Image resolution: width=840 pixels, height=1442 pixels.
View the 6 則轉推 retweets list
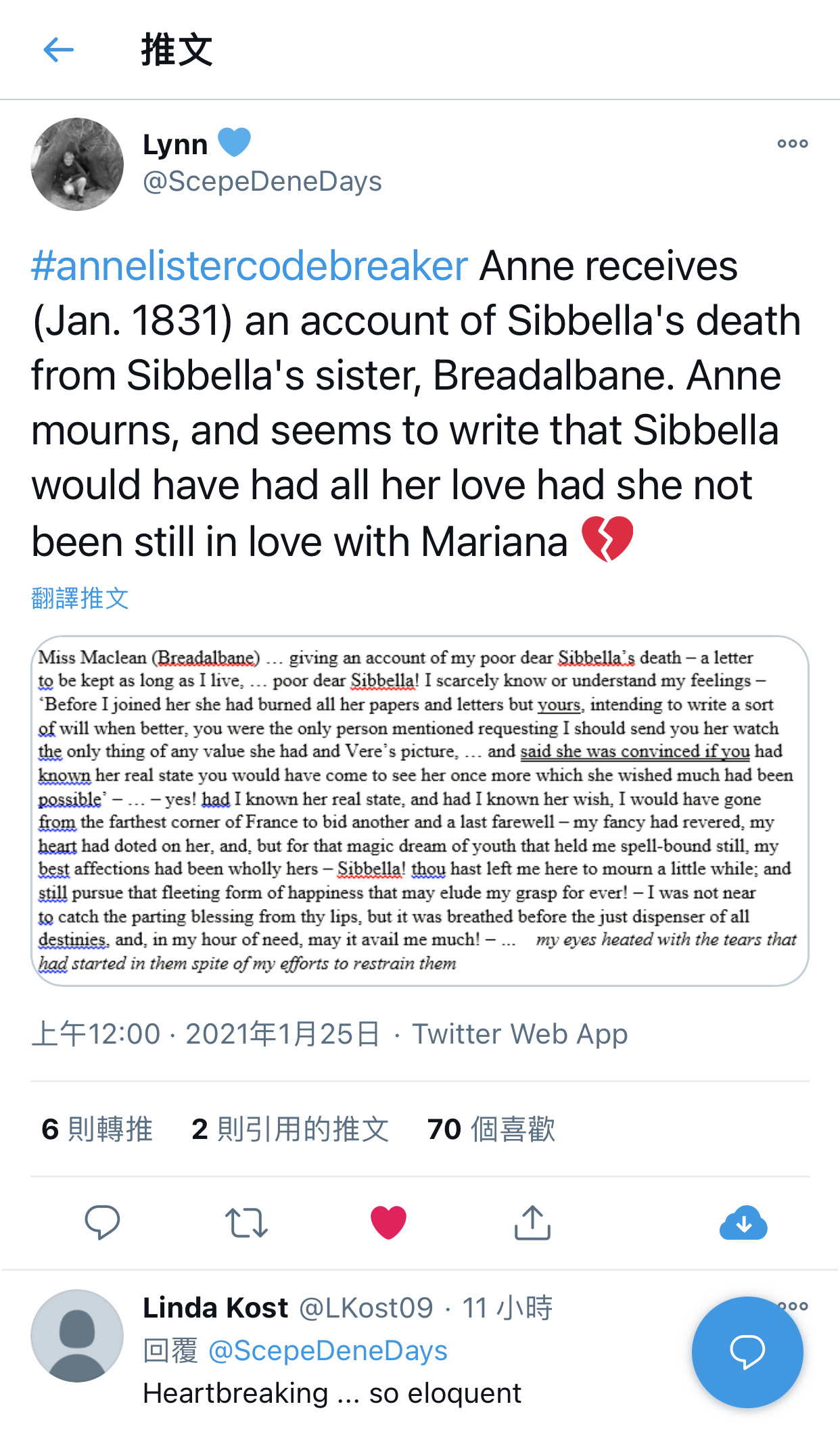point(97,1129)
